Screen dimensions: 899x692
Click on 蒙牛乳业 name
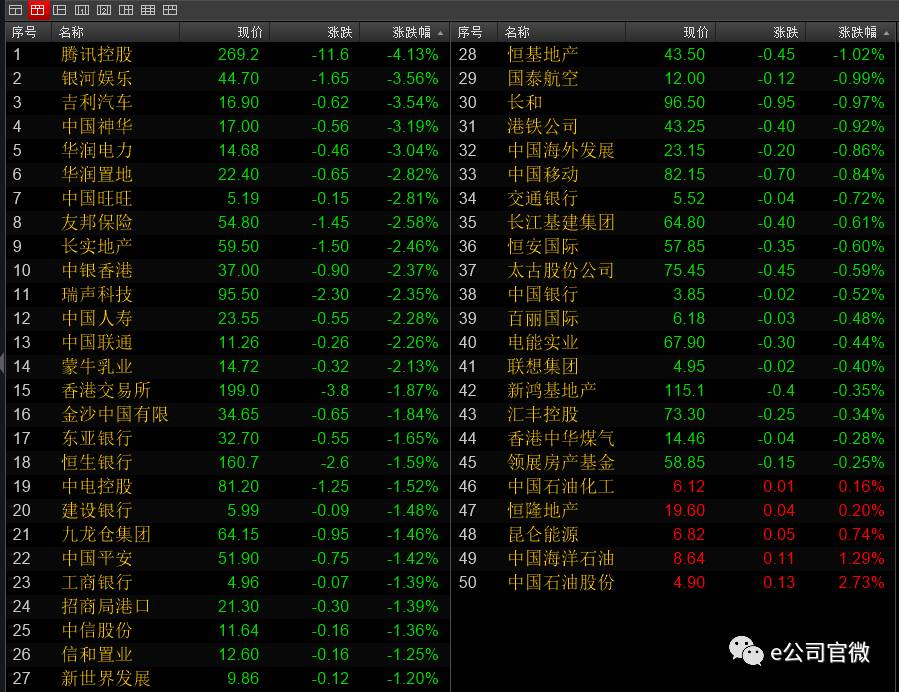pos(97,366)
